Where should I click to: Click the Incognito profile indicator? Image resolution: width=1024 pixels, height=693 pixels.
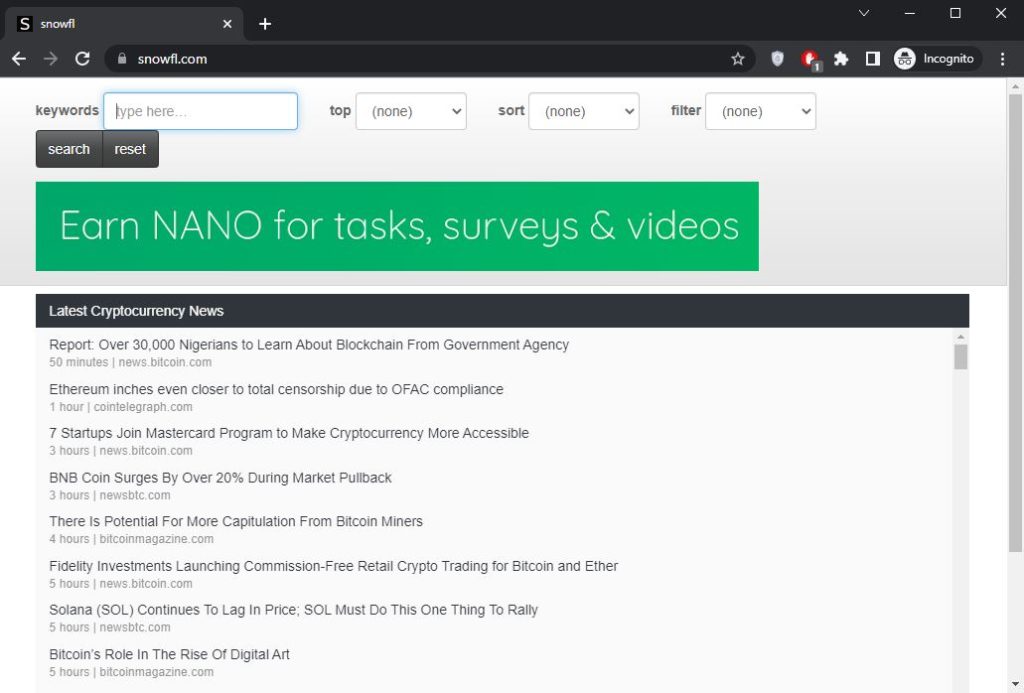pyautogui.click(x=934, y=59)
